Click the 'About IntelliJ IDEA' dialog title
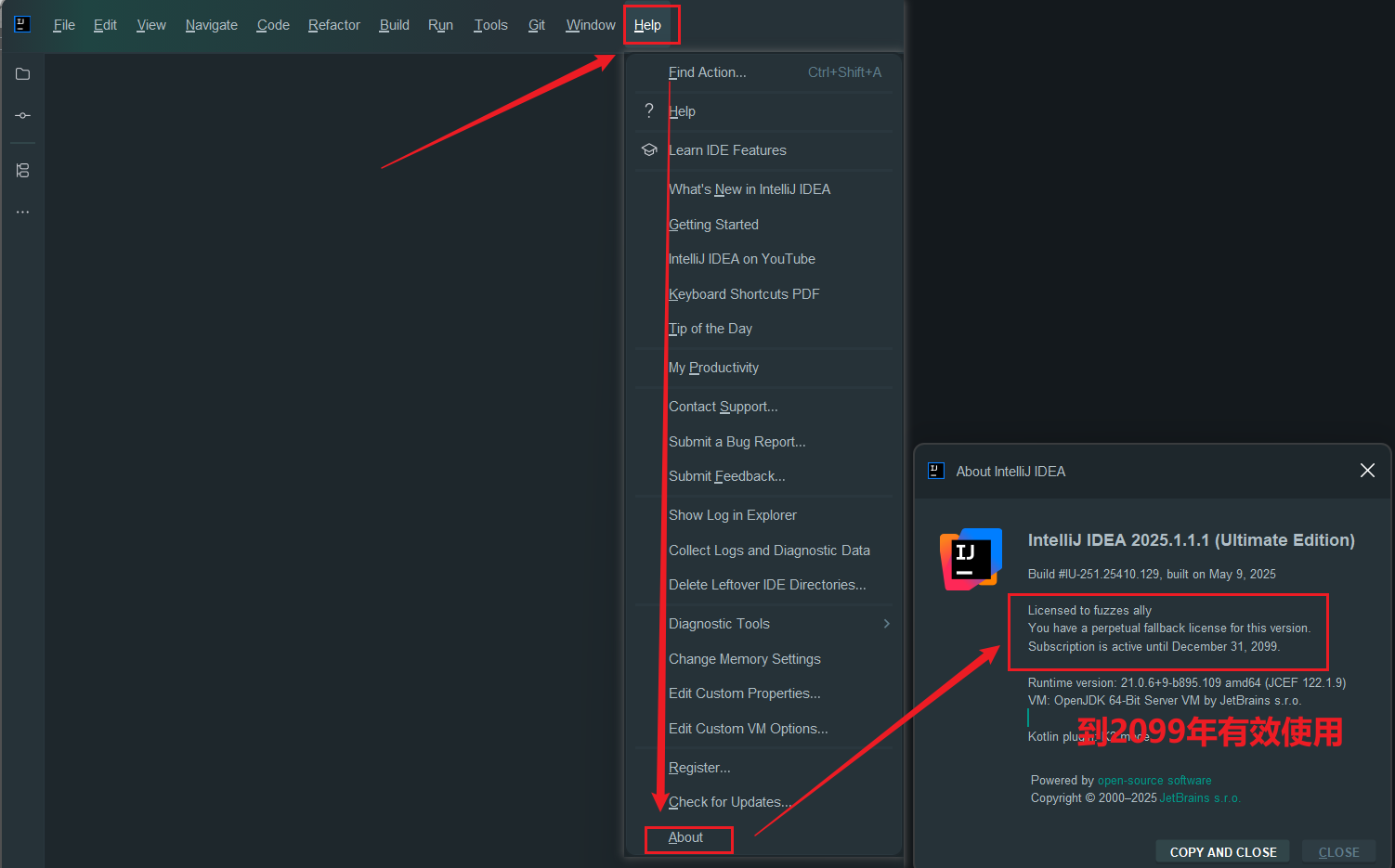 point(1010,472)
